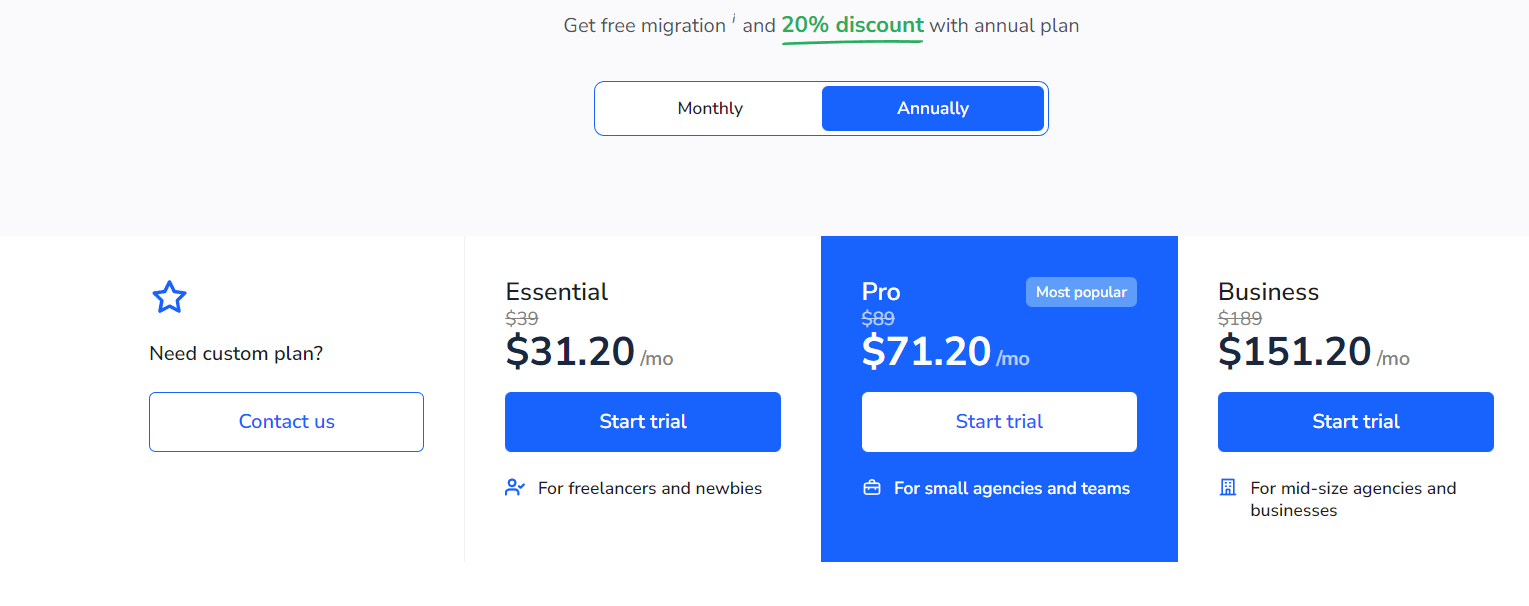The width and height of the screenshot is (1529, 606).
Task: Start trial for Business plan
Action: pyautogui.click(x=1355, y=422)
